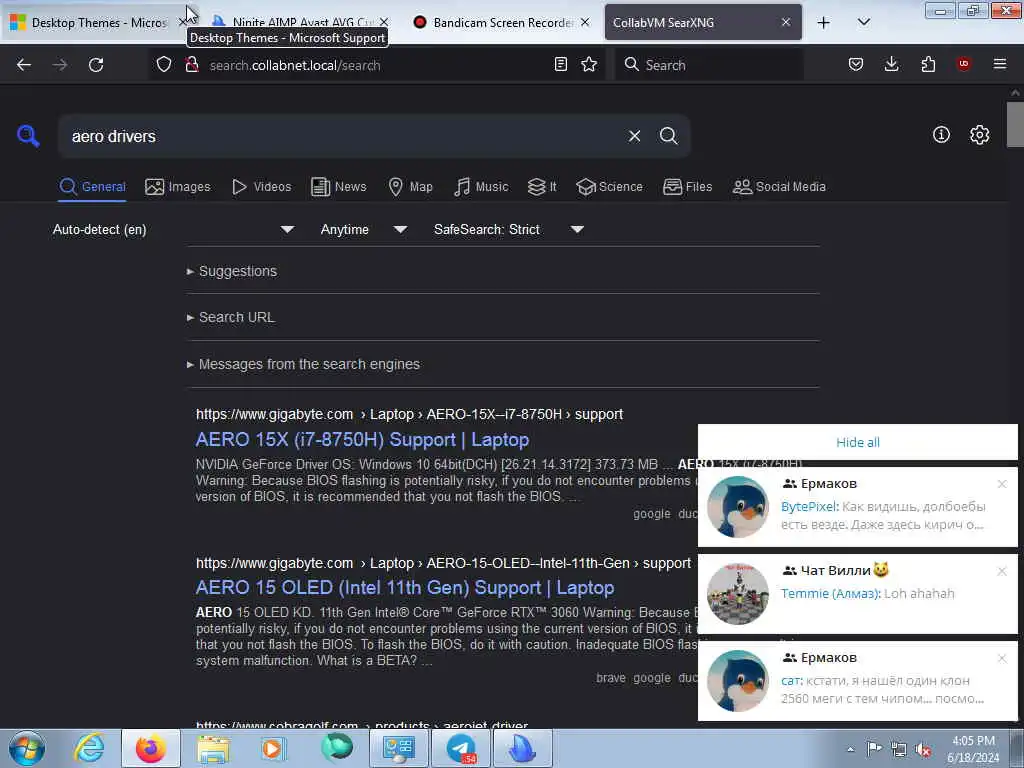
Task: Open Windows Media Player taskbar icon
Action: point(273,748)
